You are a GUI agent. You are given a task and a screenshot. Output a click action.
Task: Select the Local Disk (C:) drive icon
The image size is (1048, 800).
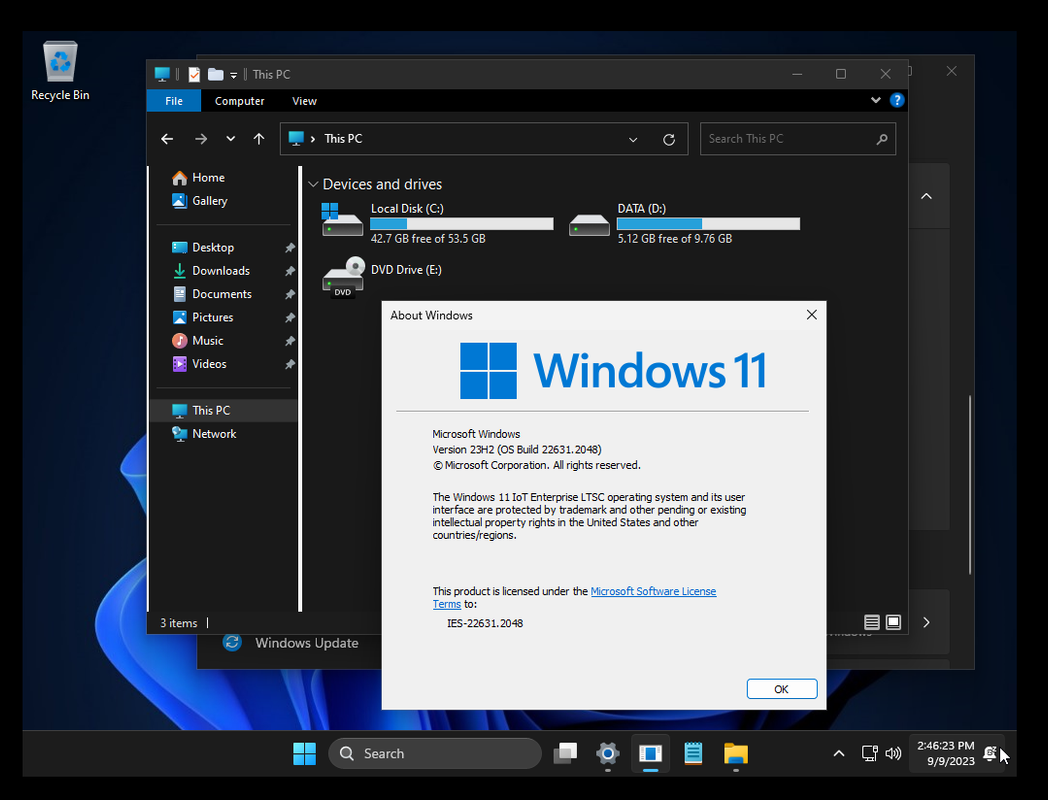pos(342,220)
